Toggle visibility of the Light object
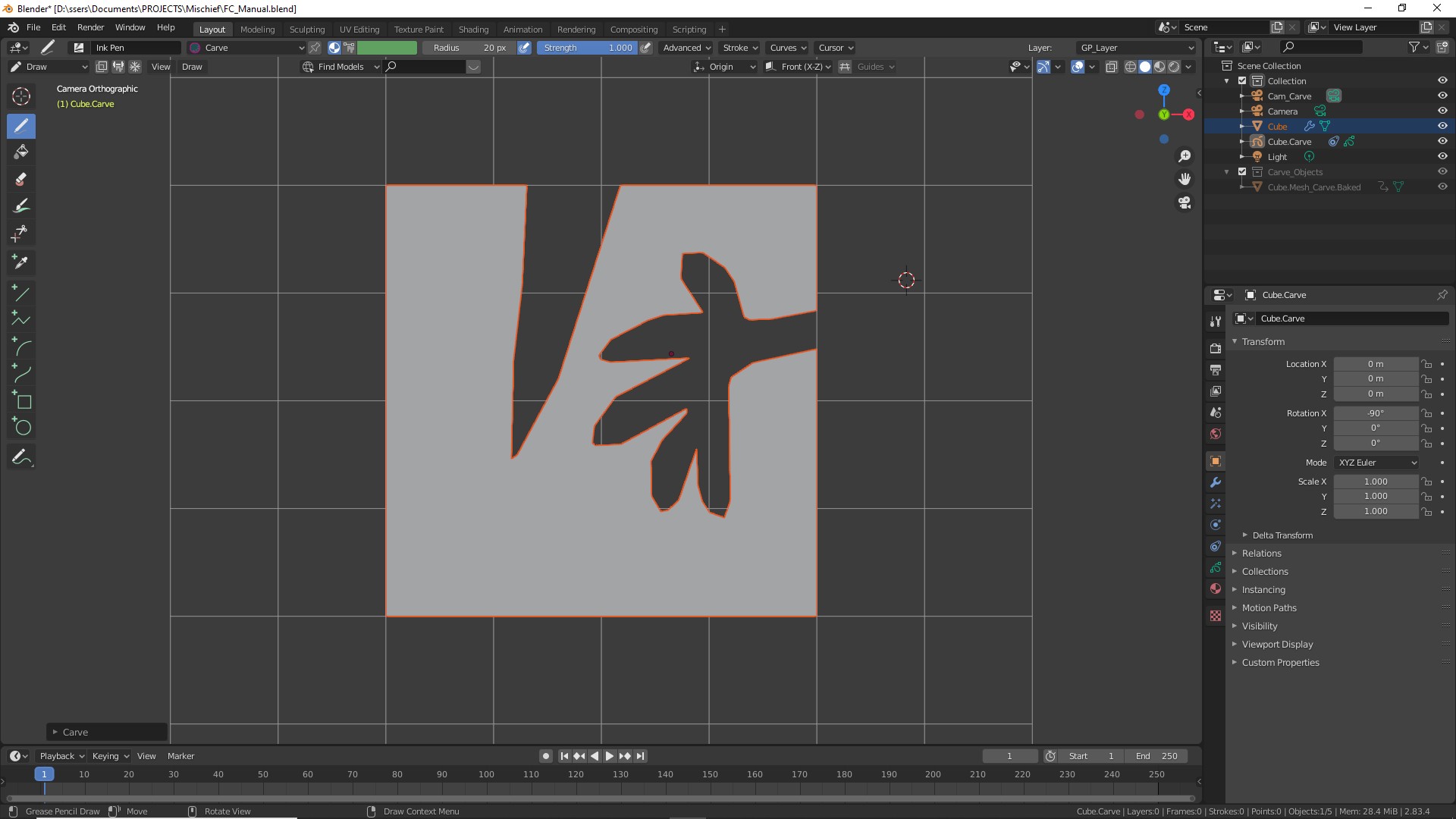1456x819 pixels. tap(1443, 156)
